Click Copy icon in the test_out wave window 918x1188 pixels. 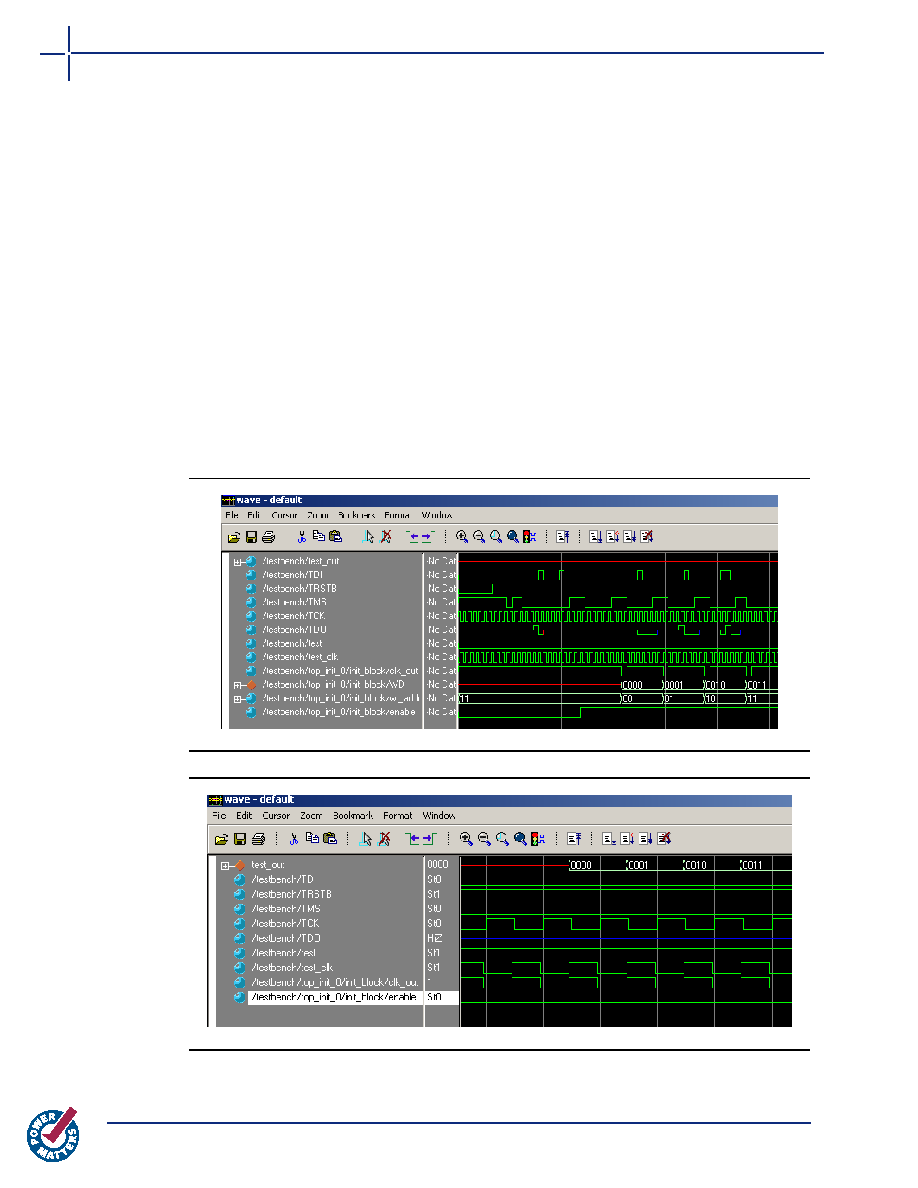tap(312, 838)
